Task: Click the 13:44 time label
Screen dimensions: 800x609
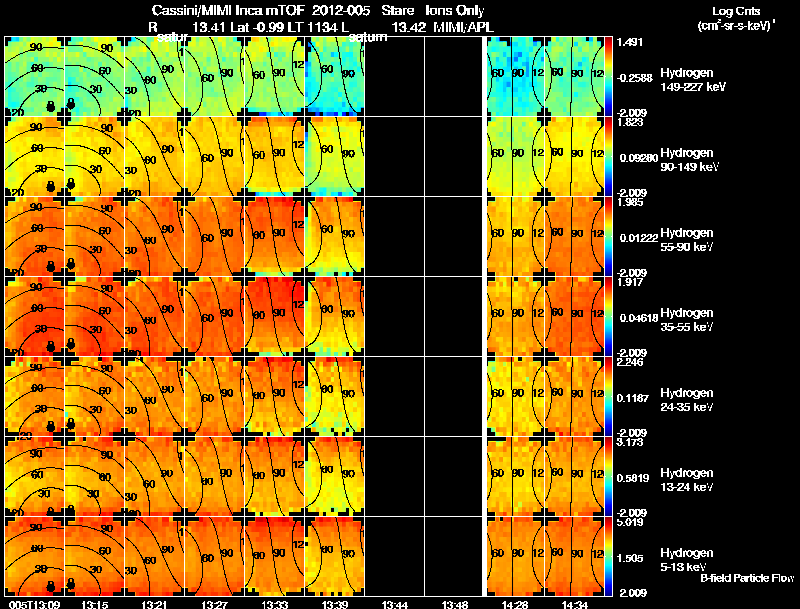Action: 395,604
